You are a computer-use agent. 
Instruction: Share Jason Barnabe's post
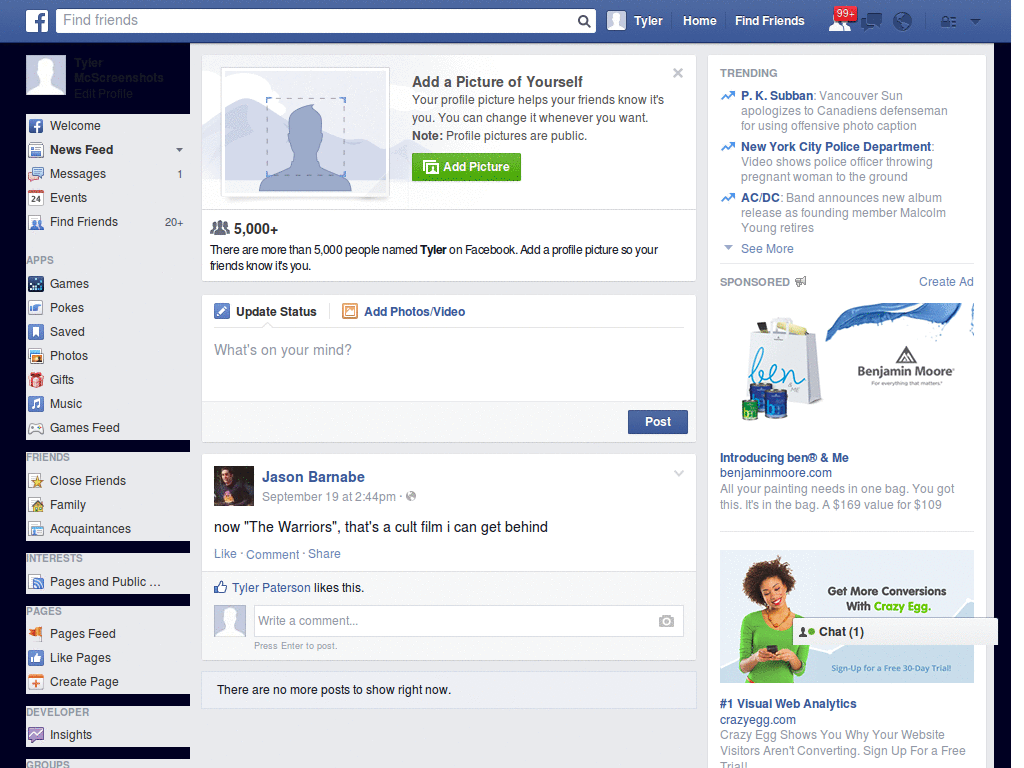click(324, 554)
